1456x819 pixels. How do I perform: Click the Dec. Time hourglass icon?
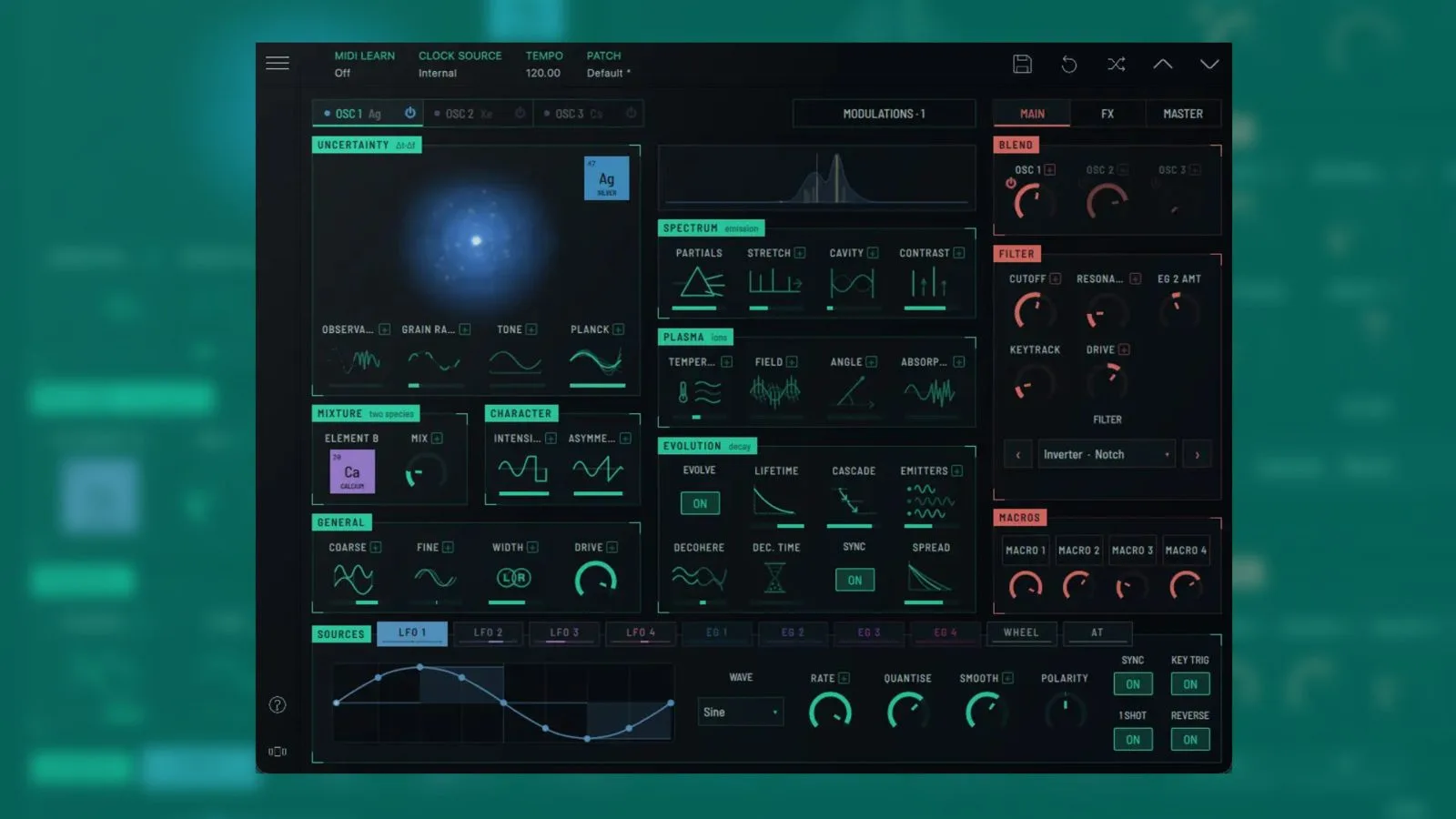point(774,578)
